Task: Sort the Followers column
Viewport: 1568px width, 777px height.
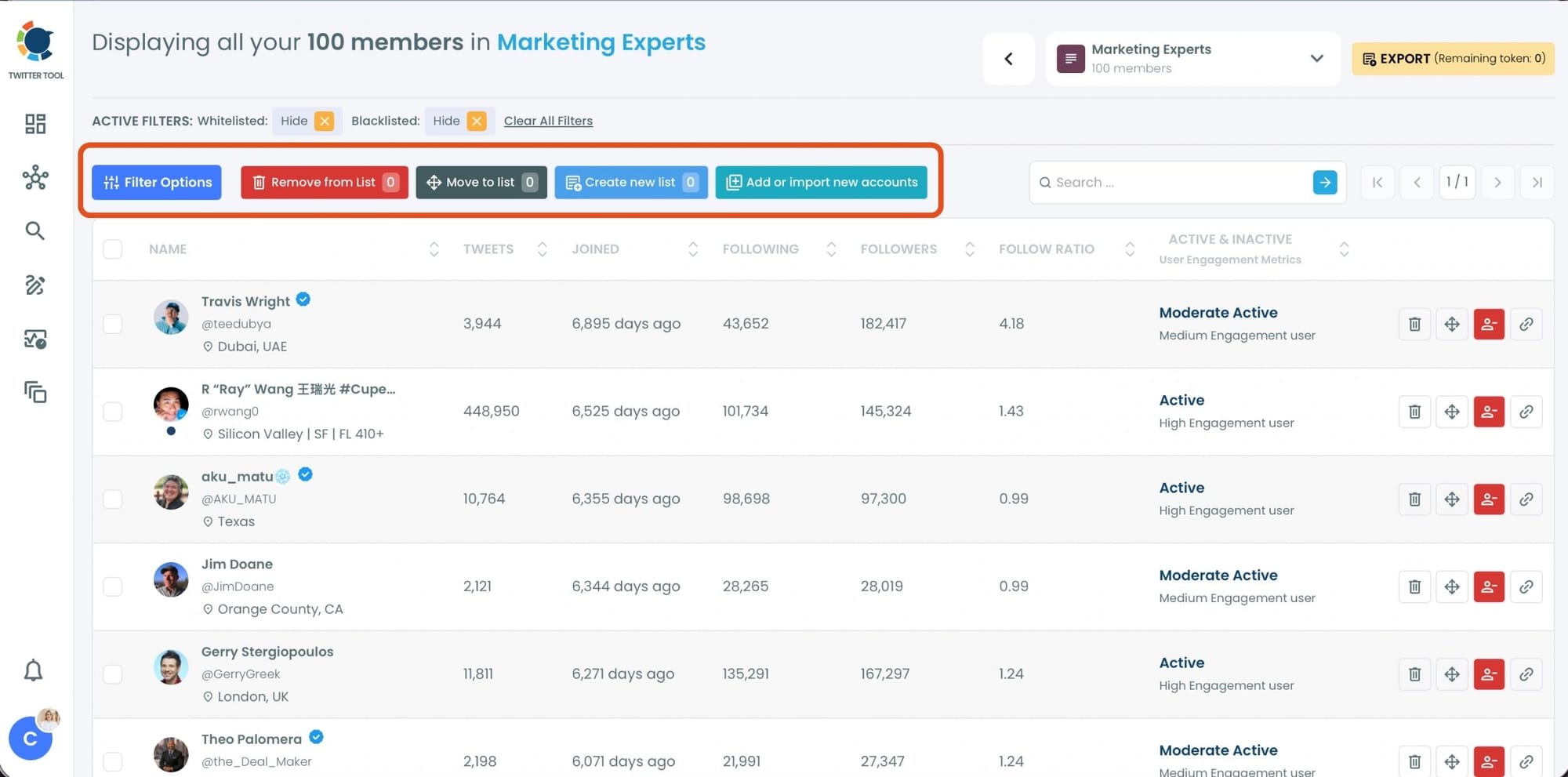Action: tap(971, 249)
